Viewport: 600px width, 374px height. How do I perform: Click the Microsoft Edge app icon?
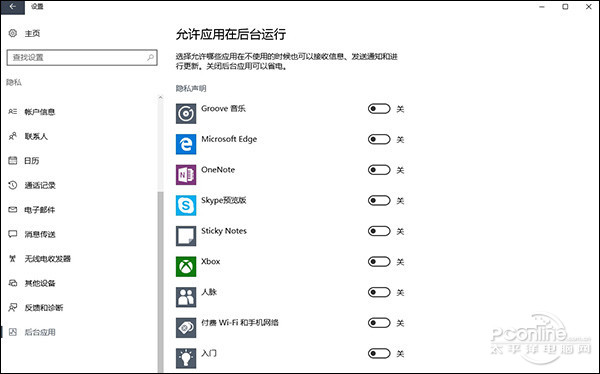[186, 144]
